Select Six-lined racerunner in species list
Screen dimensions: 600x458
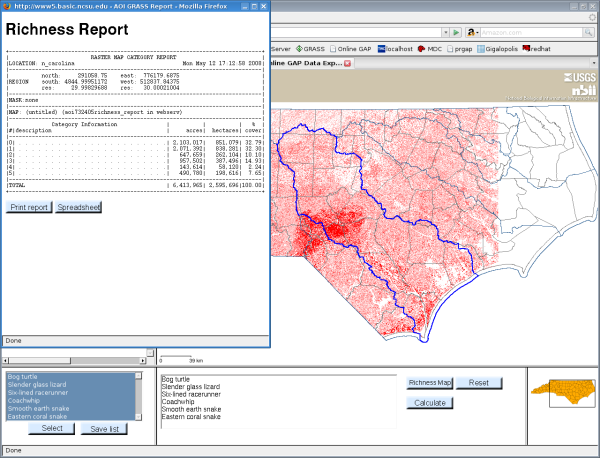70,393
